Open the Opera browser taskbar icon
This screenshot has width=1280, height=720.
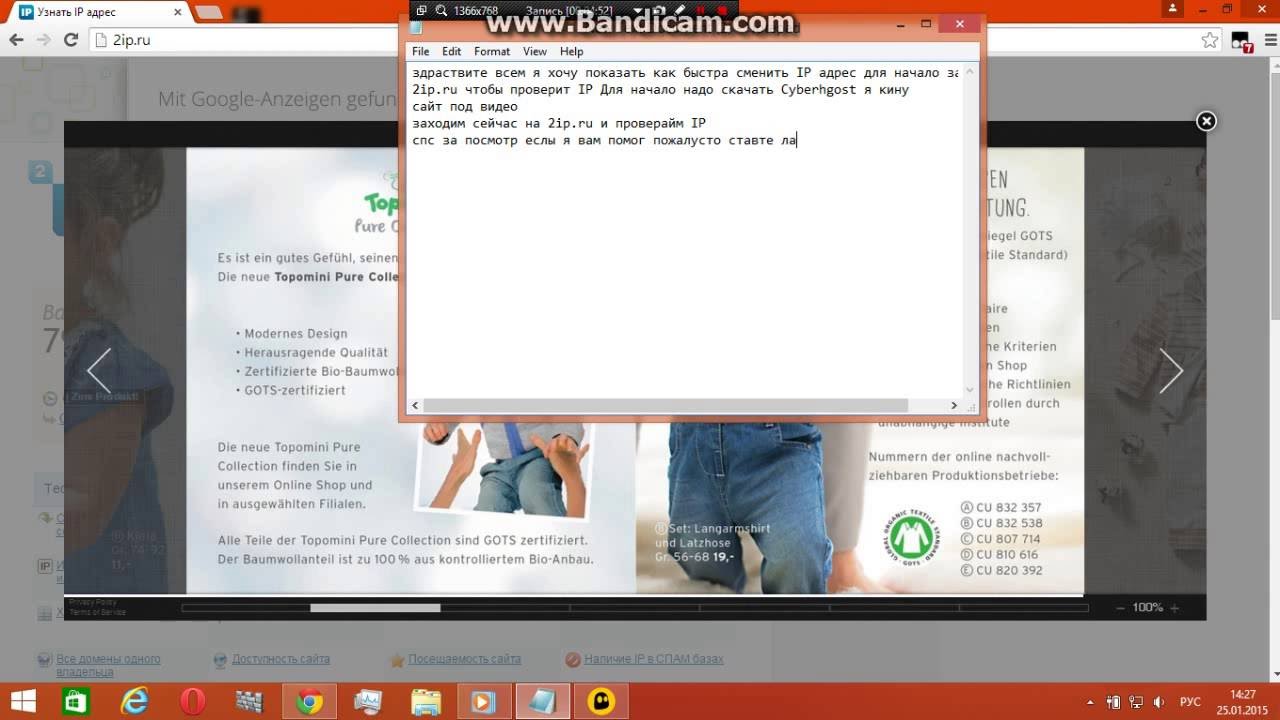pyautogui.click(x=191, y=701)
